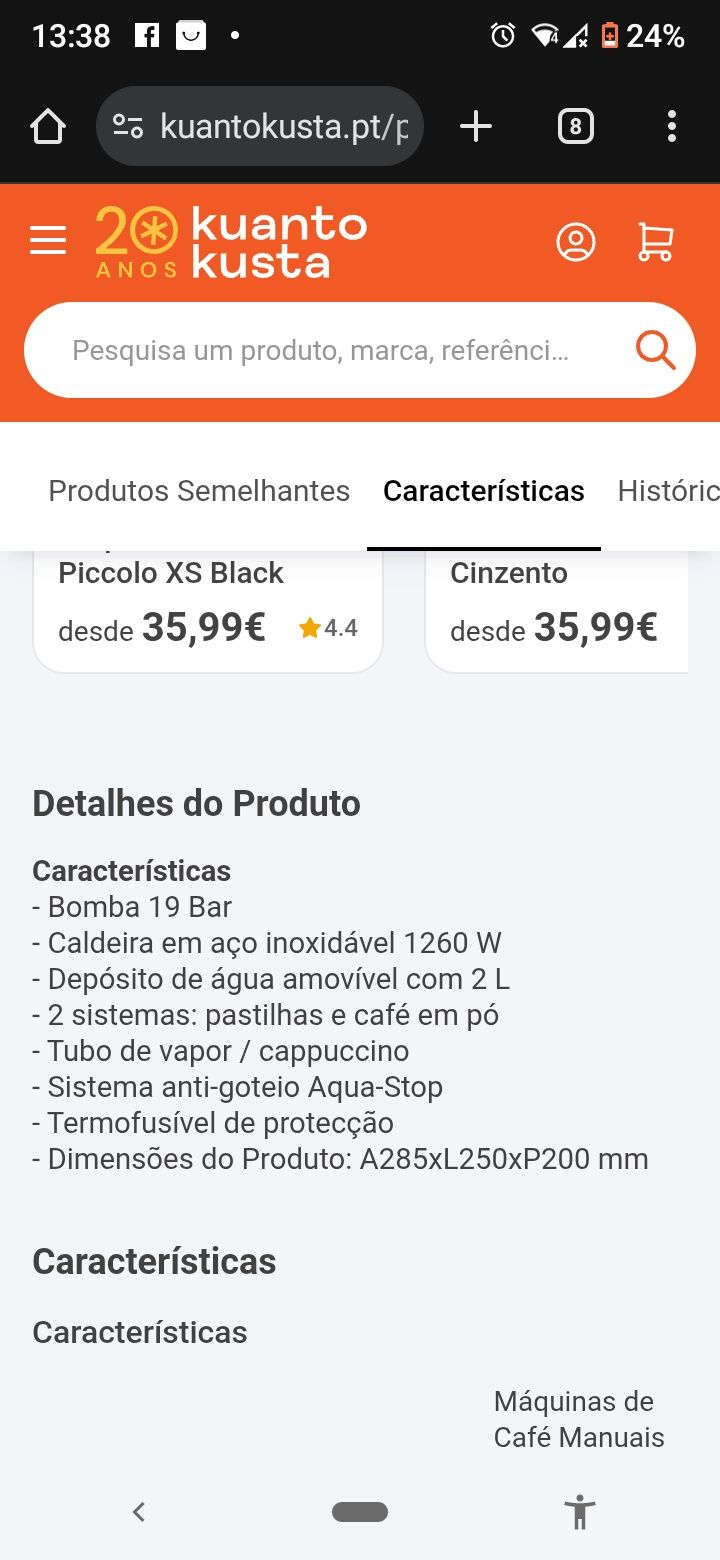The width and height of the screenshot is (720, 1560).
Task: Switch to the Histórico tab
Action: [x=669, y=491]
